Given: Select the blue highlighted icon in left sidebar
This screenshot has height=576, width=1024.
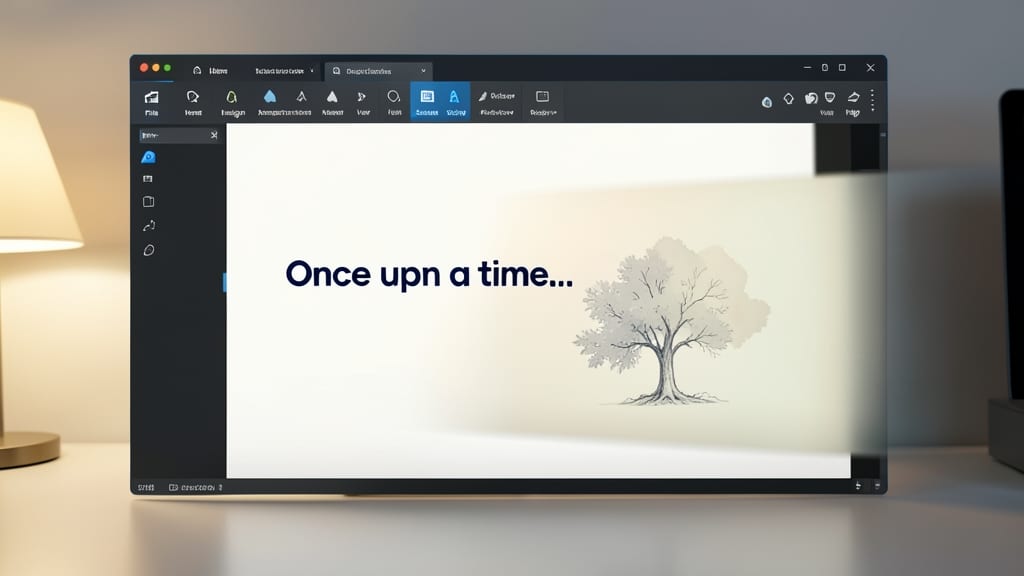Looking at the screenshot, I should click(148, 157).
